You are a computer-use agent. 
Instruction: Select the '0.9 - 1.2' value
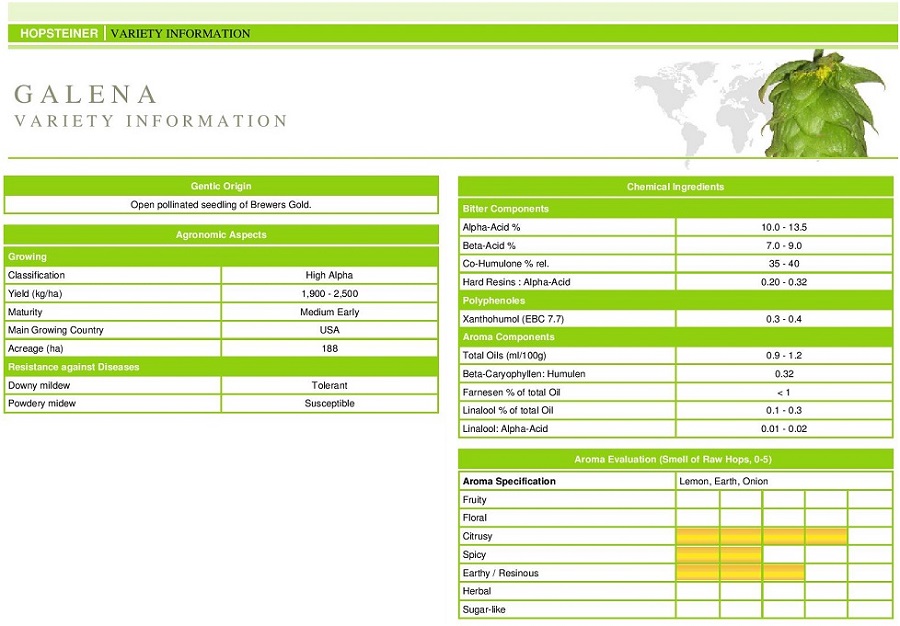(784, 355)
